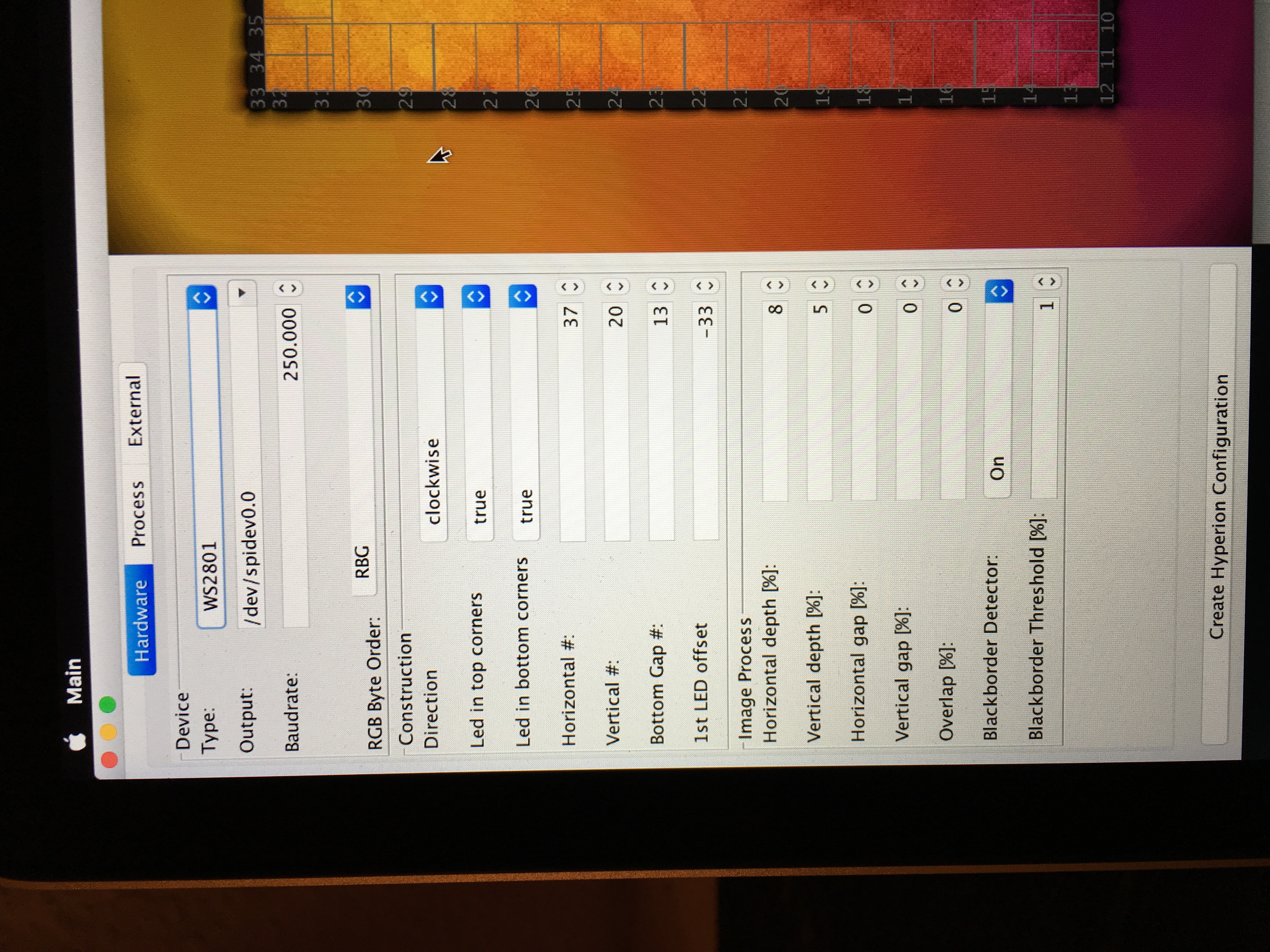
Task: Switch to the Process tab
Action: pyautogui.click(x=138, y=513)
